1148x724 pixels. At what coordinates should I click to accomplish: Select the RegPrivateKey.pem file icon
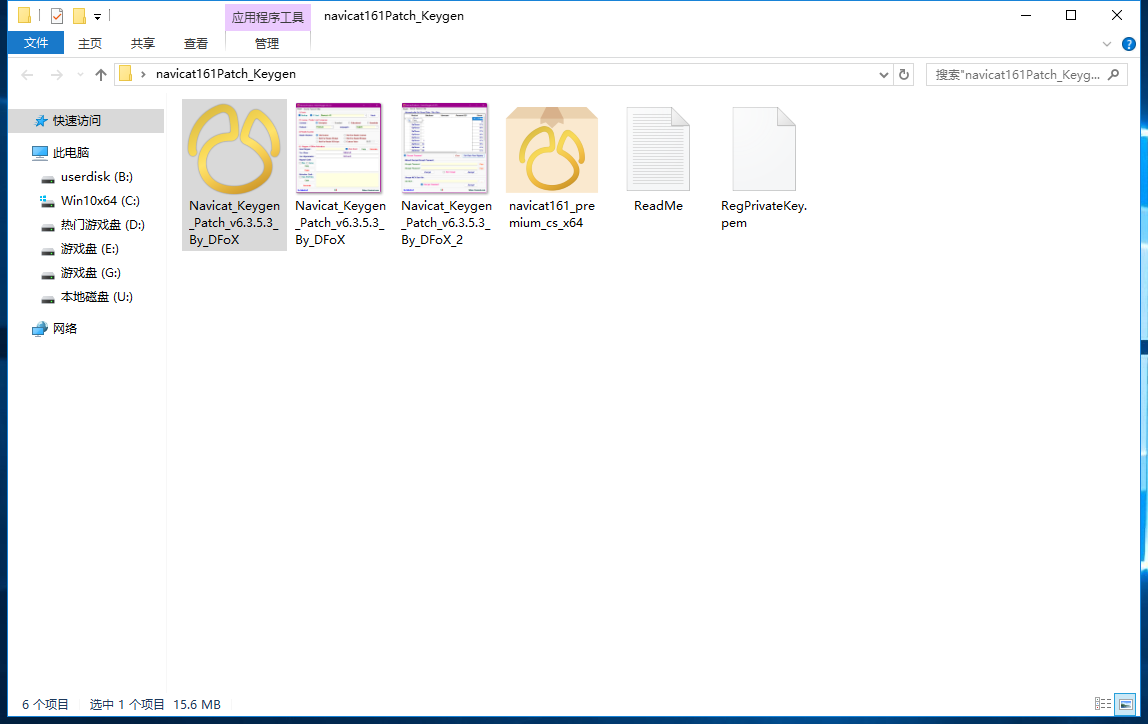pos(763,149)
